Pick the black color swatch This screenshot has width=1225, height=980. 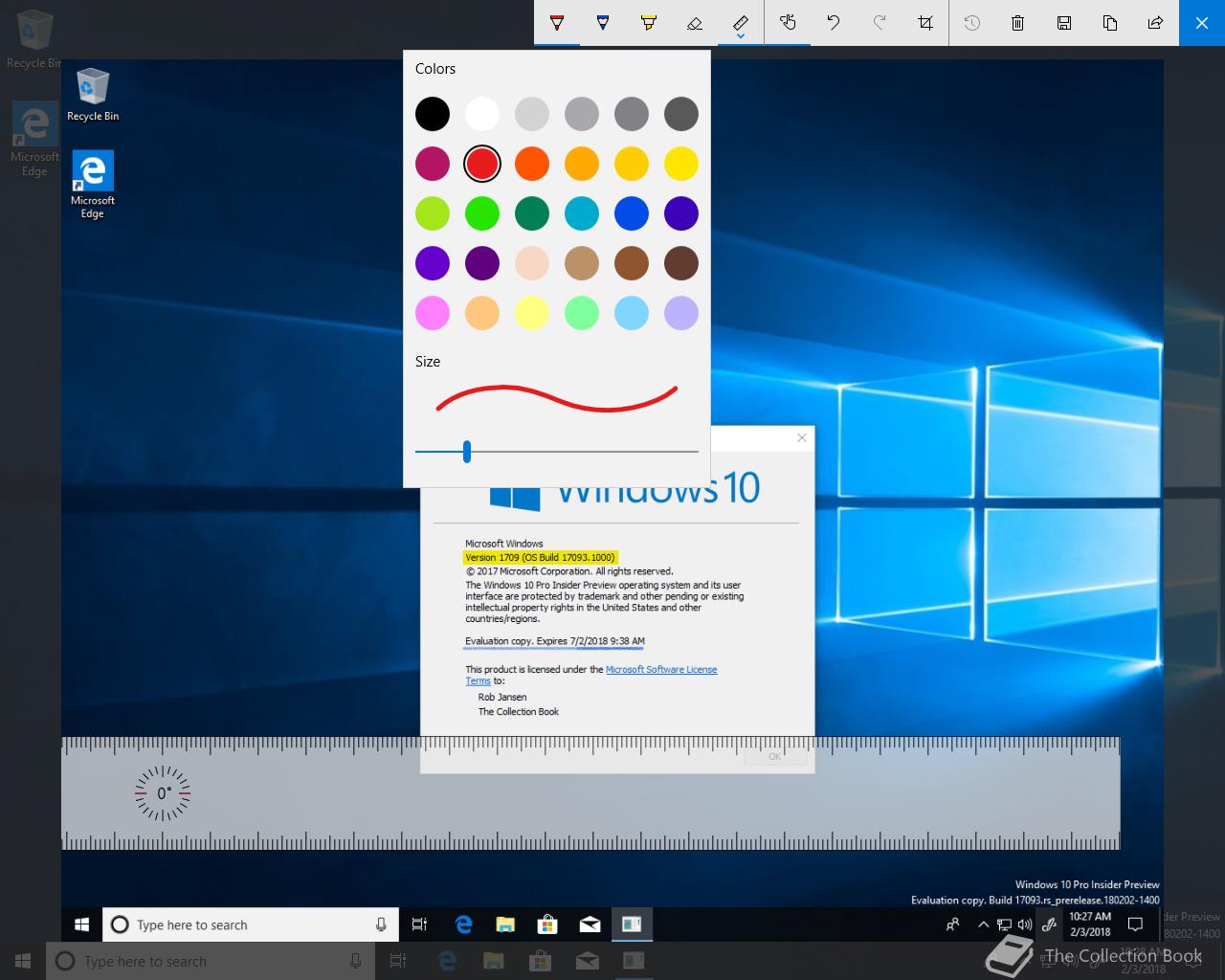click(433, 114)
